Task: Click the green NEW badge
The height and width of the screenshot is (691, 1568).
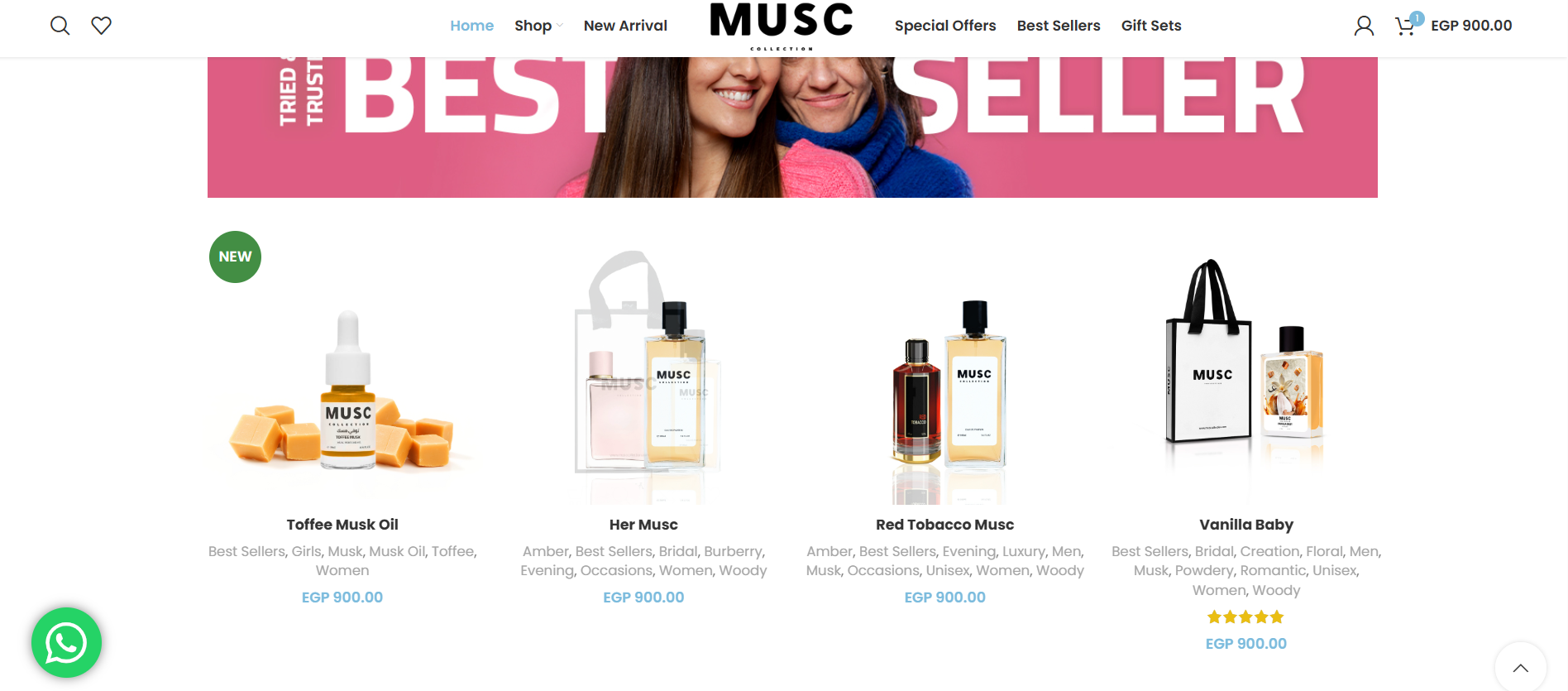Action: pyautogui.click(x=235, y=257)
